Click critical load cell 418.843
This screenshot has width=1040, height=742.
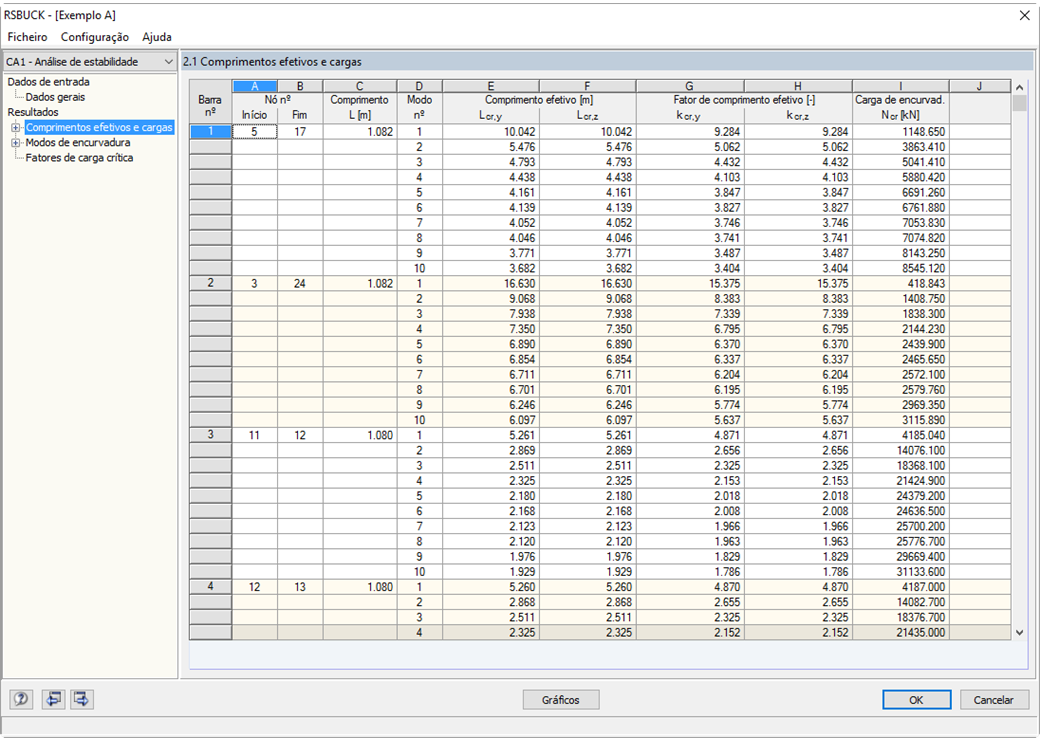click(x=901, y=284)
